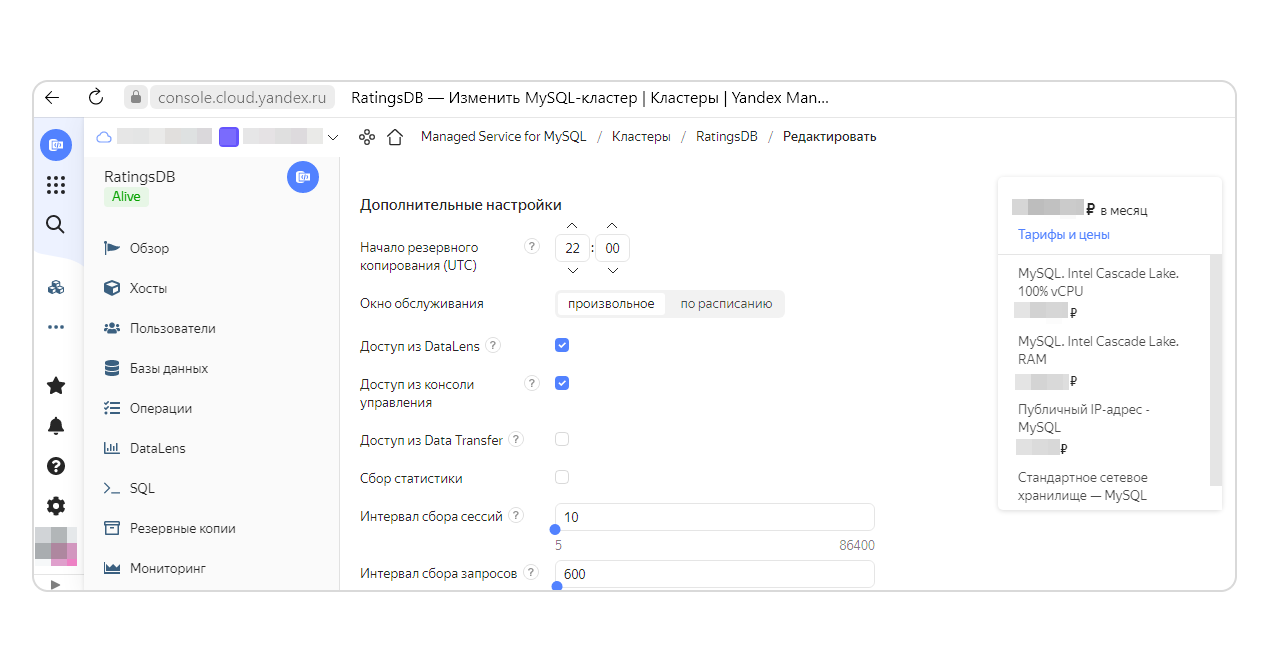Viewport: 1269px width, 672px height.
Task: Show help for Доступ из Data Transfer
Action: tap(516, 440)
